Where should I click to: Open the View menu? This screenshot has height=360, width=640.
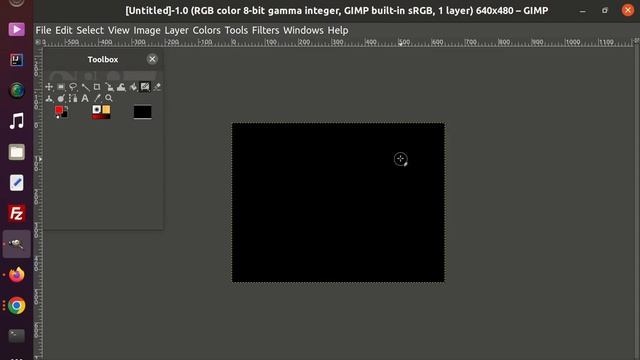(x=119, y=30)
